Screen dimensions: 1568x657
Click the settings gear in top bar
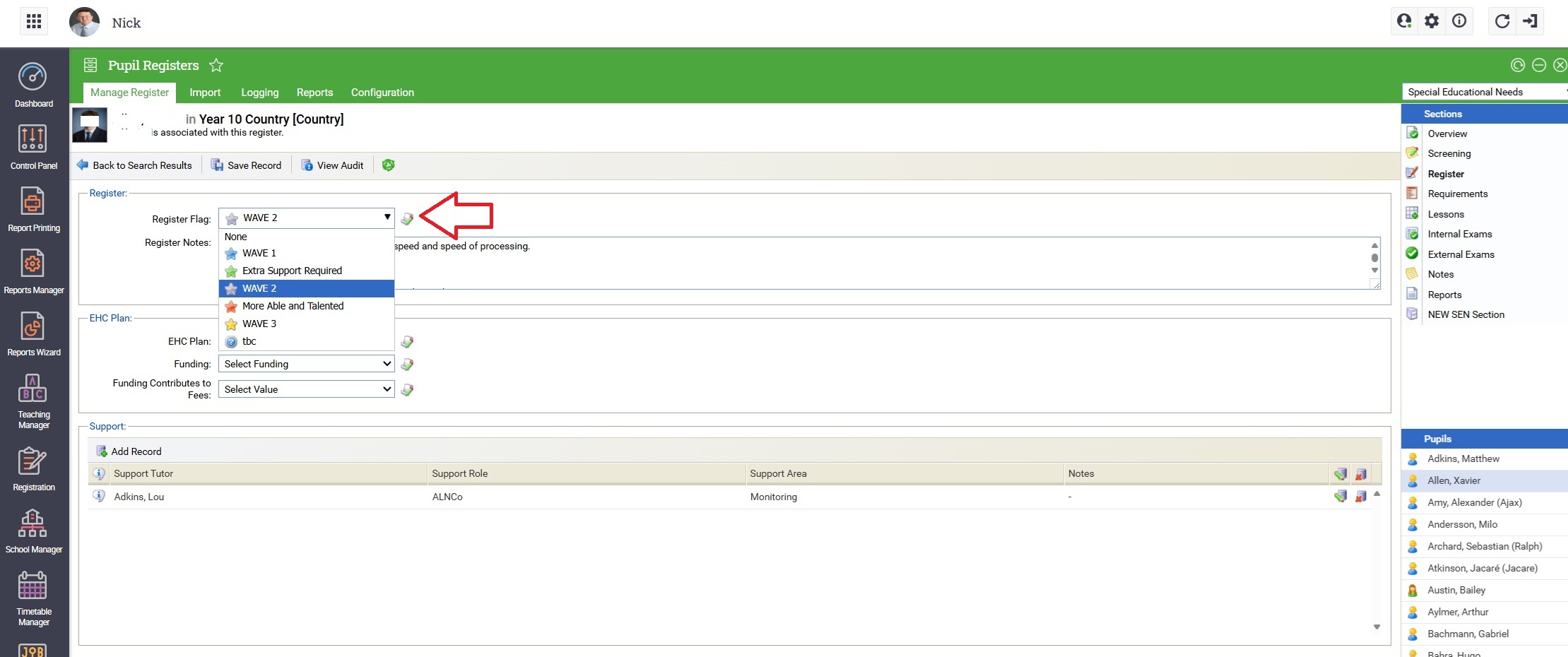[x=1432, y=21]
